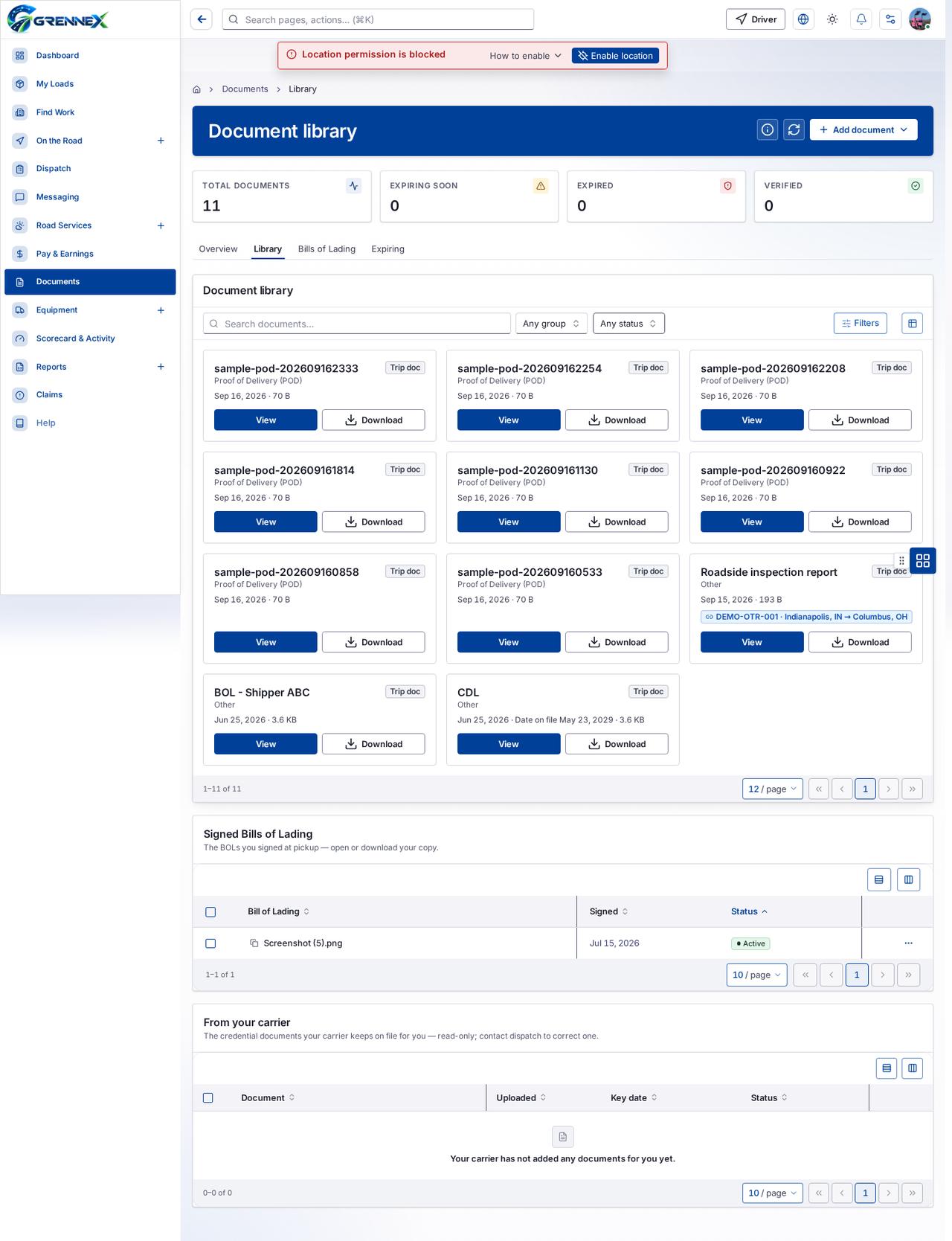Open the Any status dropdown
This screenshot has width=952, height=1241.
pyautogui.click(x=628, y=324)
